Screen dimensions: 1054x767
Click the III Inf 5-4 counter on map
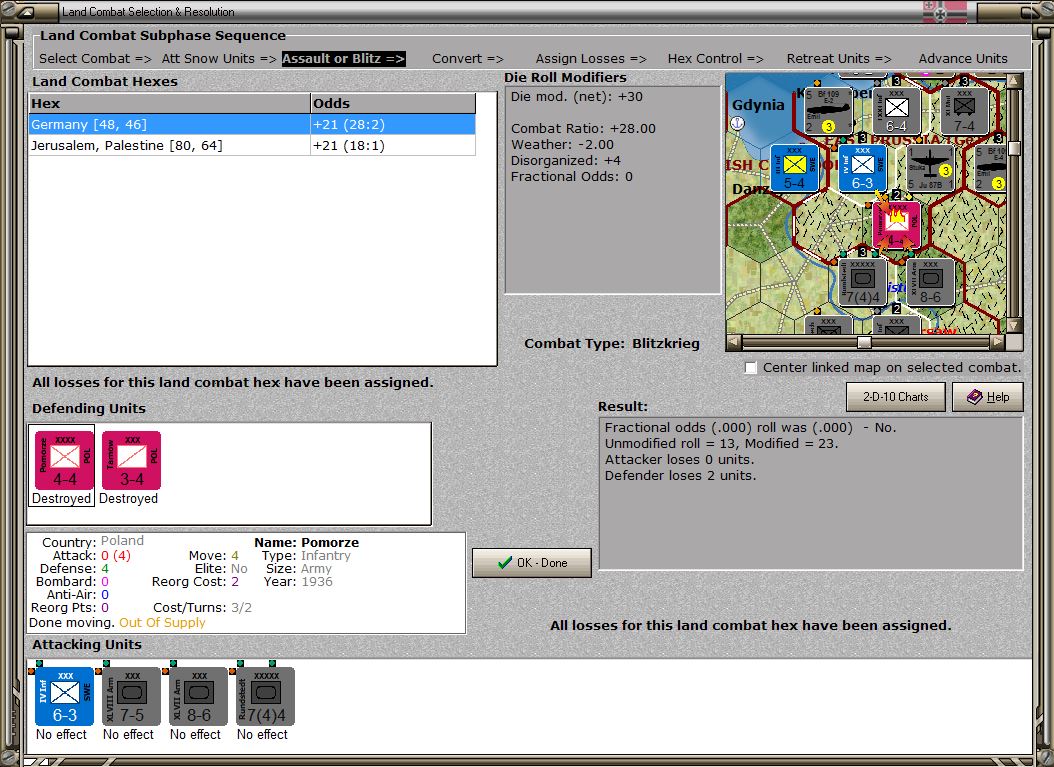(795, 168)
